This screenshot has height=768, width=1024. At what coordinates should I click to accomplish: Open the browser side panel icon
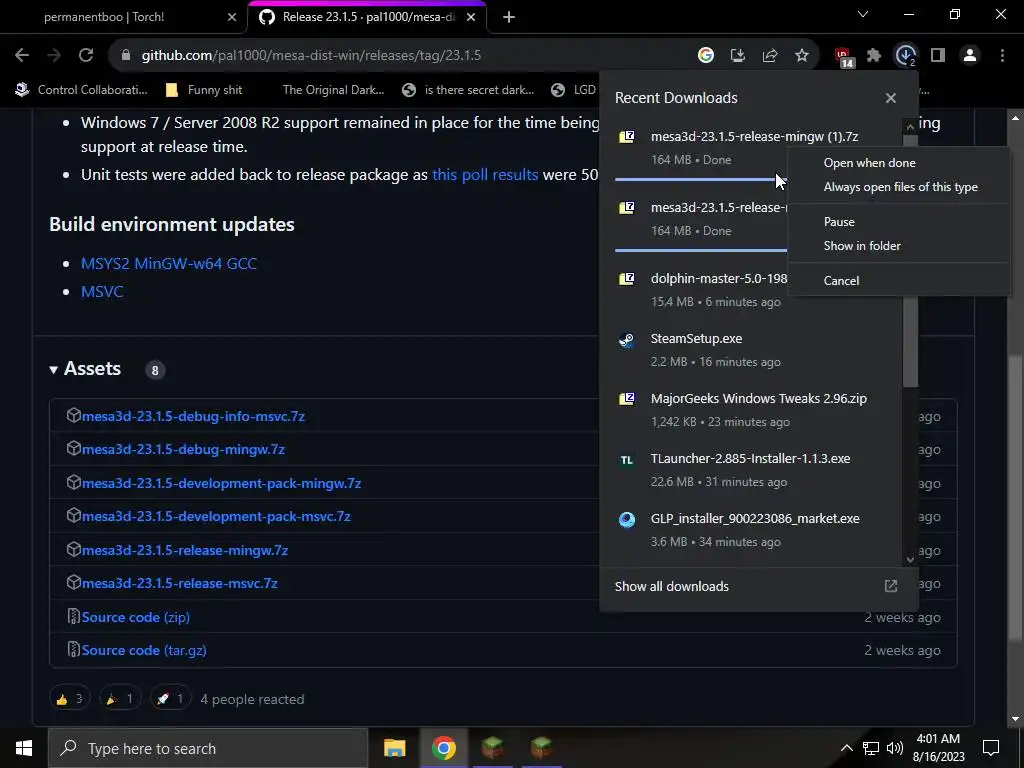[938, 56]
